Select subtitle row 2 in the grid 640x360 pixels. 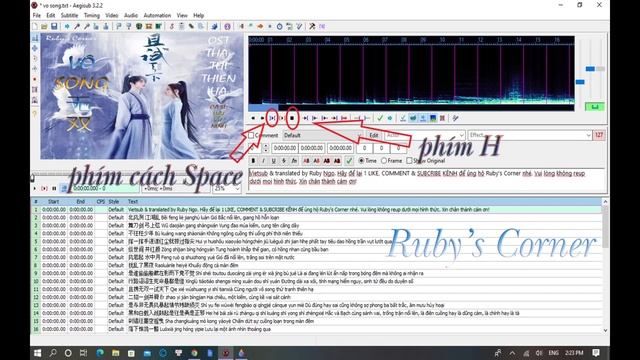pos(316,218)
